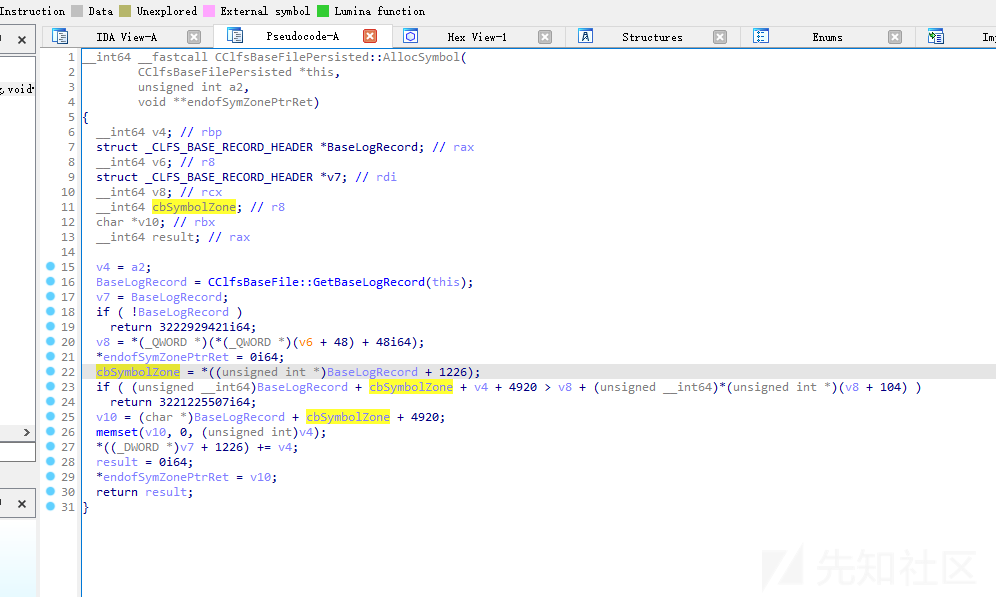
Task: Select highlighted cbSymbolZone variable on line 11
Action: coord(194,207)
